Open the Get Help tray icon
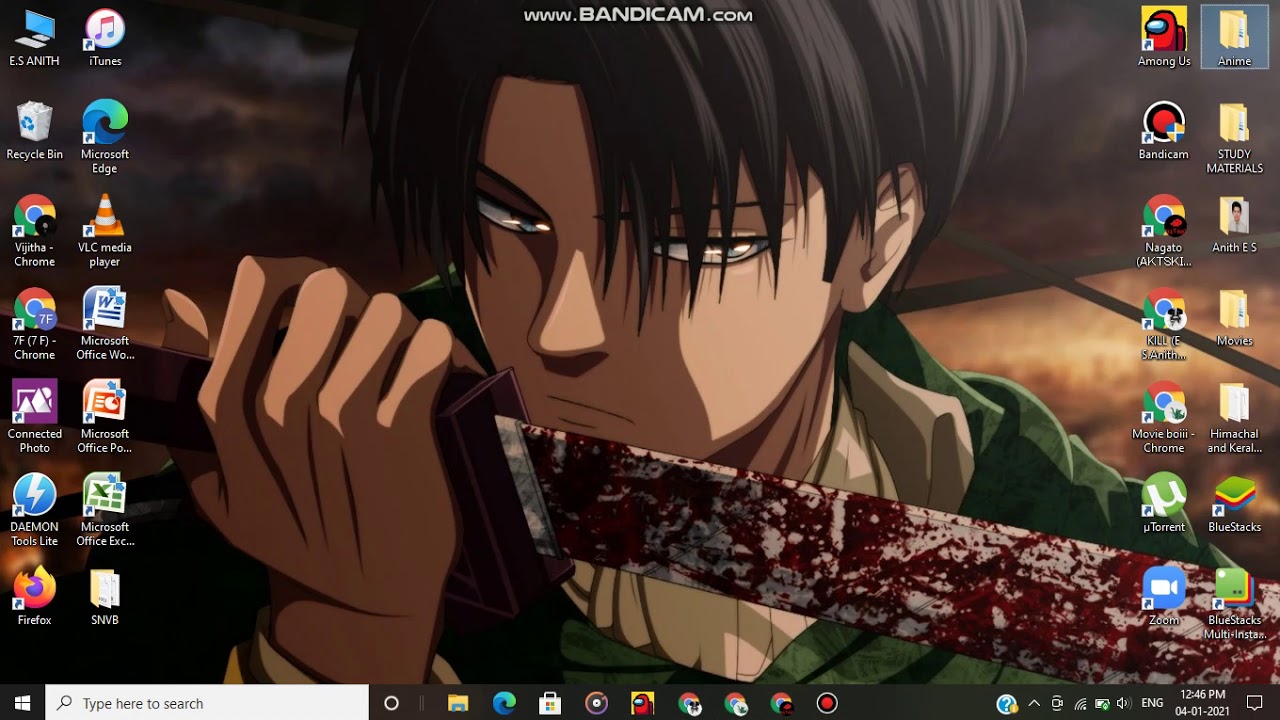This screenshot has width=1280, height=720. click(x=1007, y=703)
